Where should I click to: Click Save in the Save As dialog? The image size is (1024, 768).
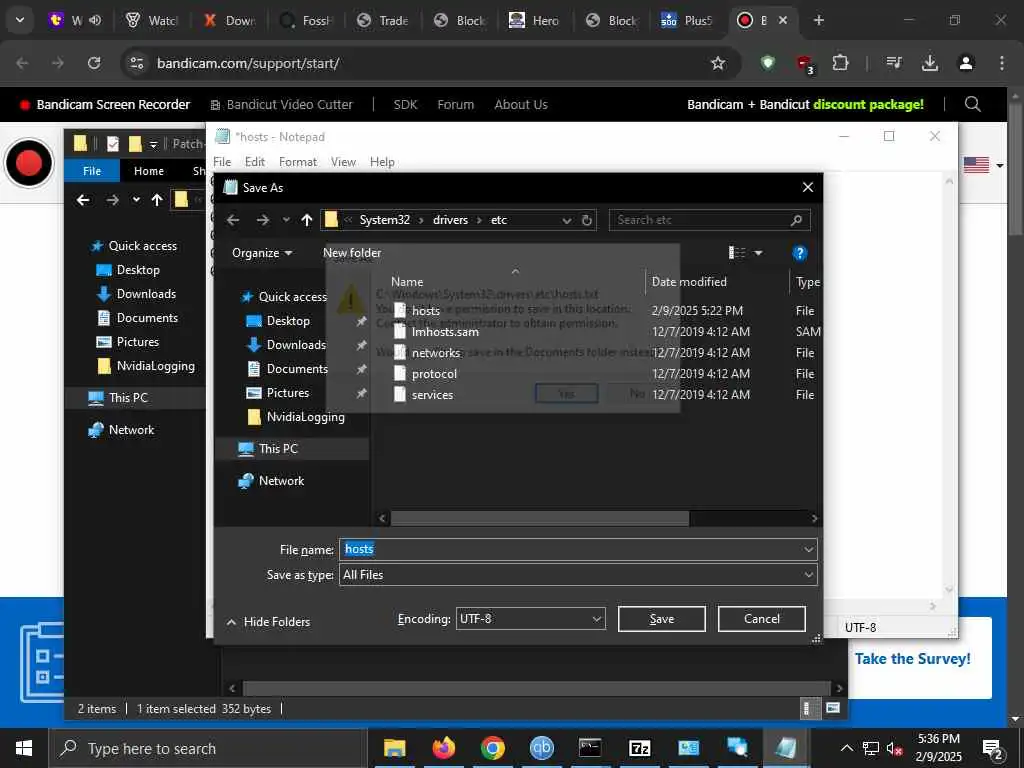(661, 618)
